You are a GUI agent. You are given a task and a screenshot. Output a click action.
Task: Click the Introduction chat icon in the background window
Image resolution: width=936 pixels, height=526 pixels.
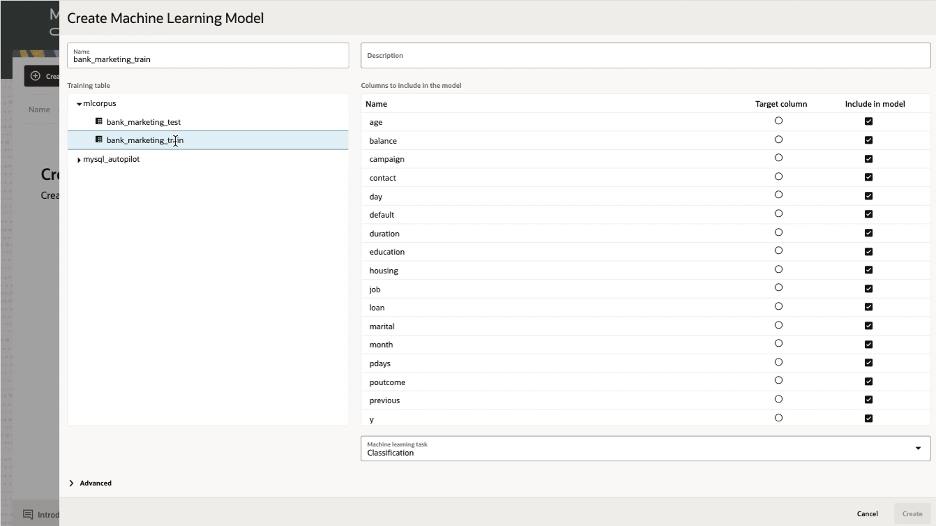click(28, 514)
